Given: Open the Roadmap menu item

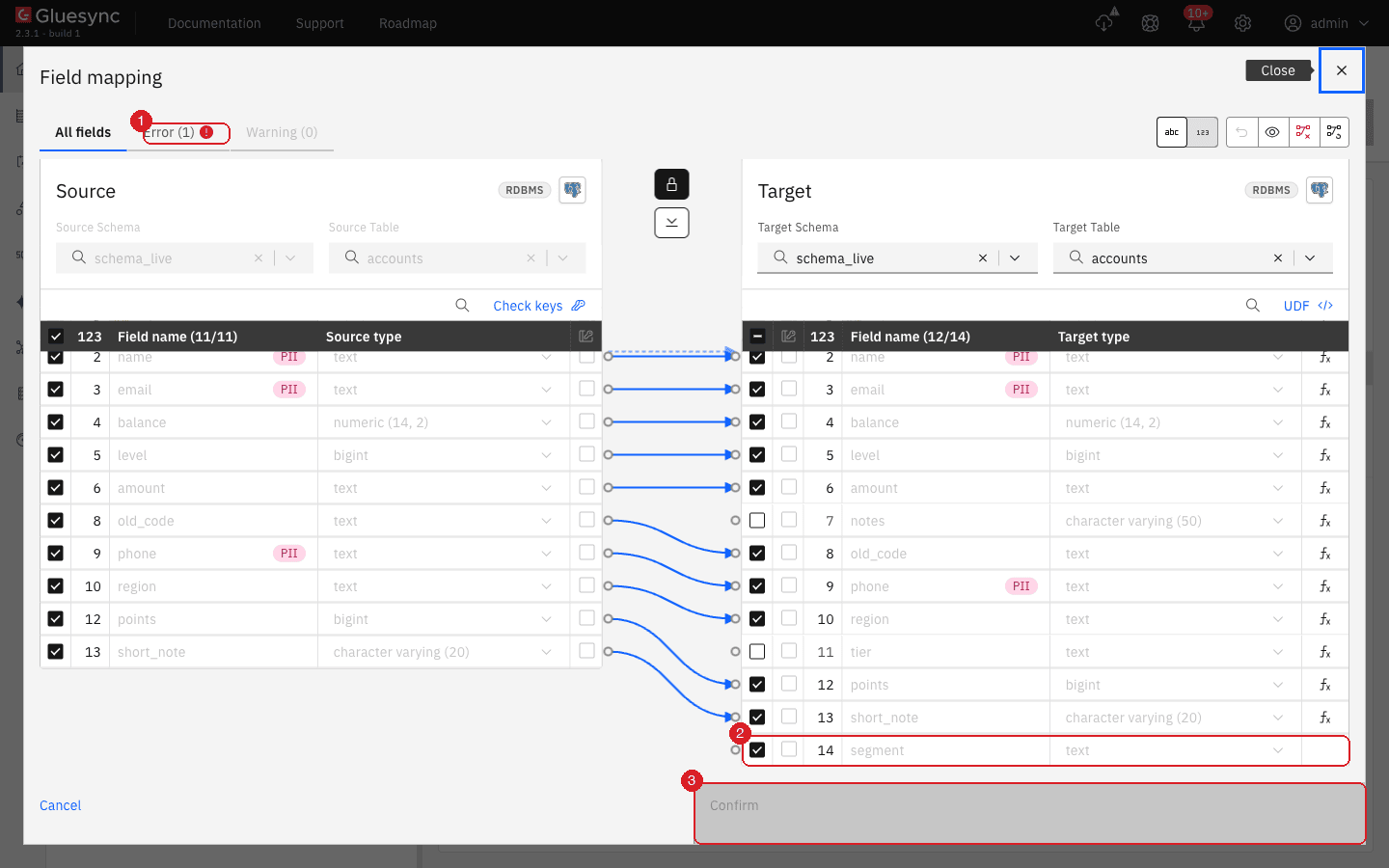Looking at the screenshot, I should click(408, 23).
